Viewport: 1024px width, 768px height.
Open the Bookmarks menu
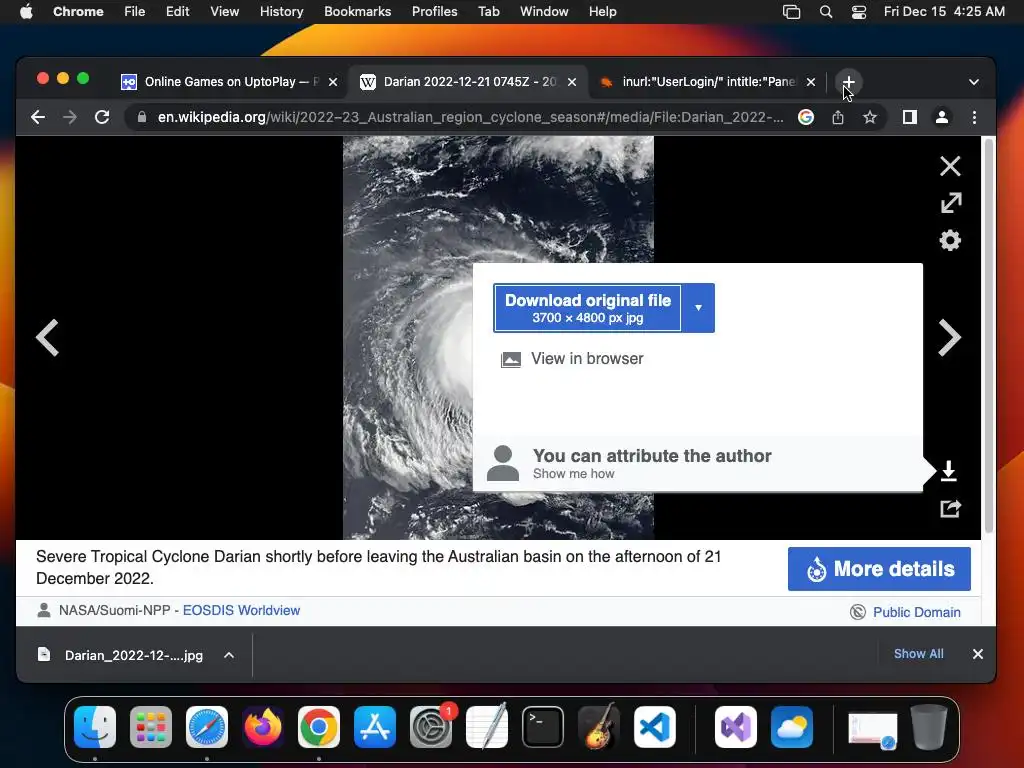[357, 12]
